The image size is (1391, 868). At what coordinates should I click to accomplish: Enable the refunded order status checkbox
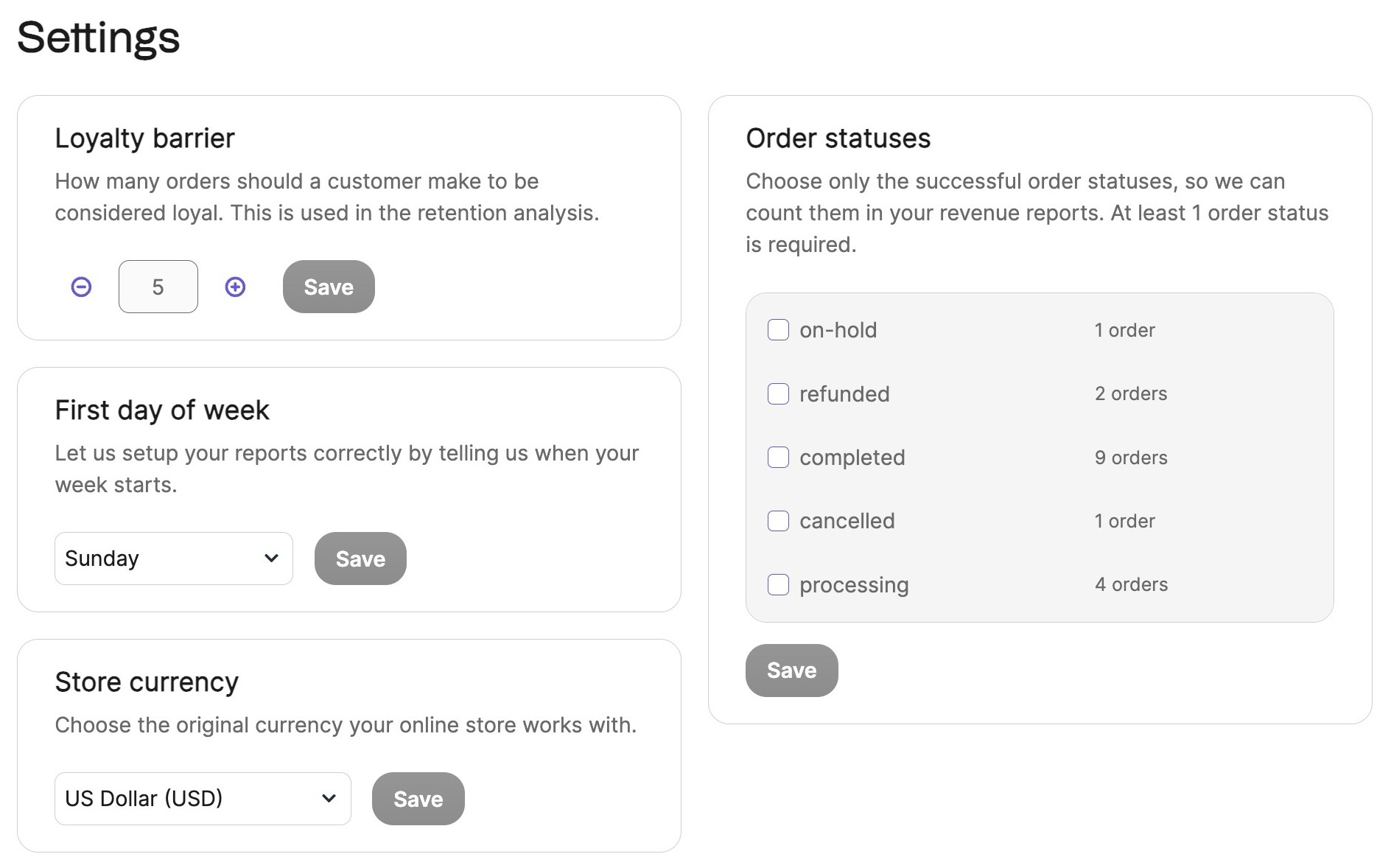(778, 393)
